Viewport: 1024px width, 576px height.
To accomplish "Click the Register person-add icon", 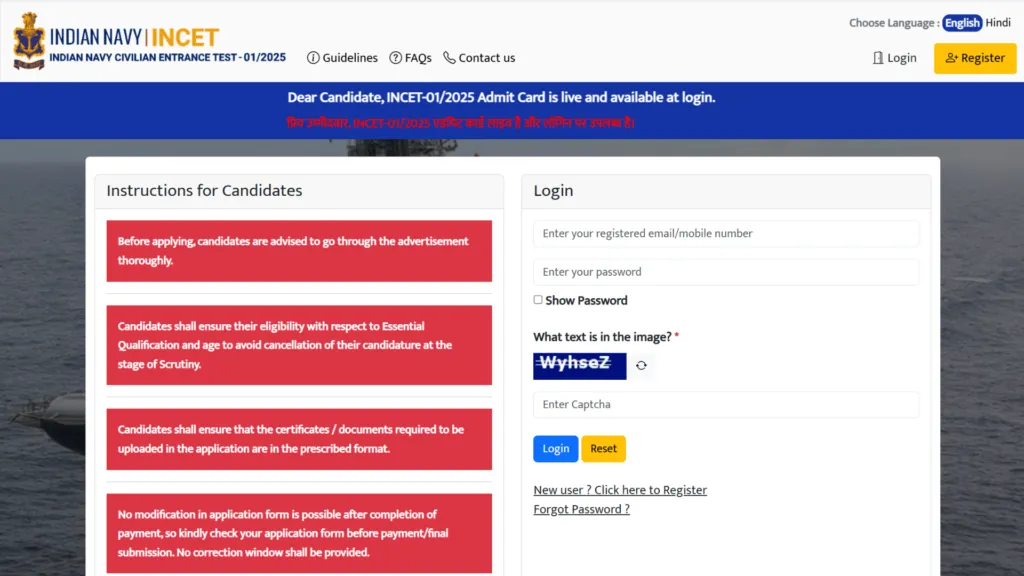I will pyautogui.click(x=952, y=58).
